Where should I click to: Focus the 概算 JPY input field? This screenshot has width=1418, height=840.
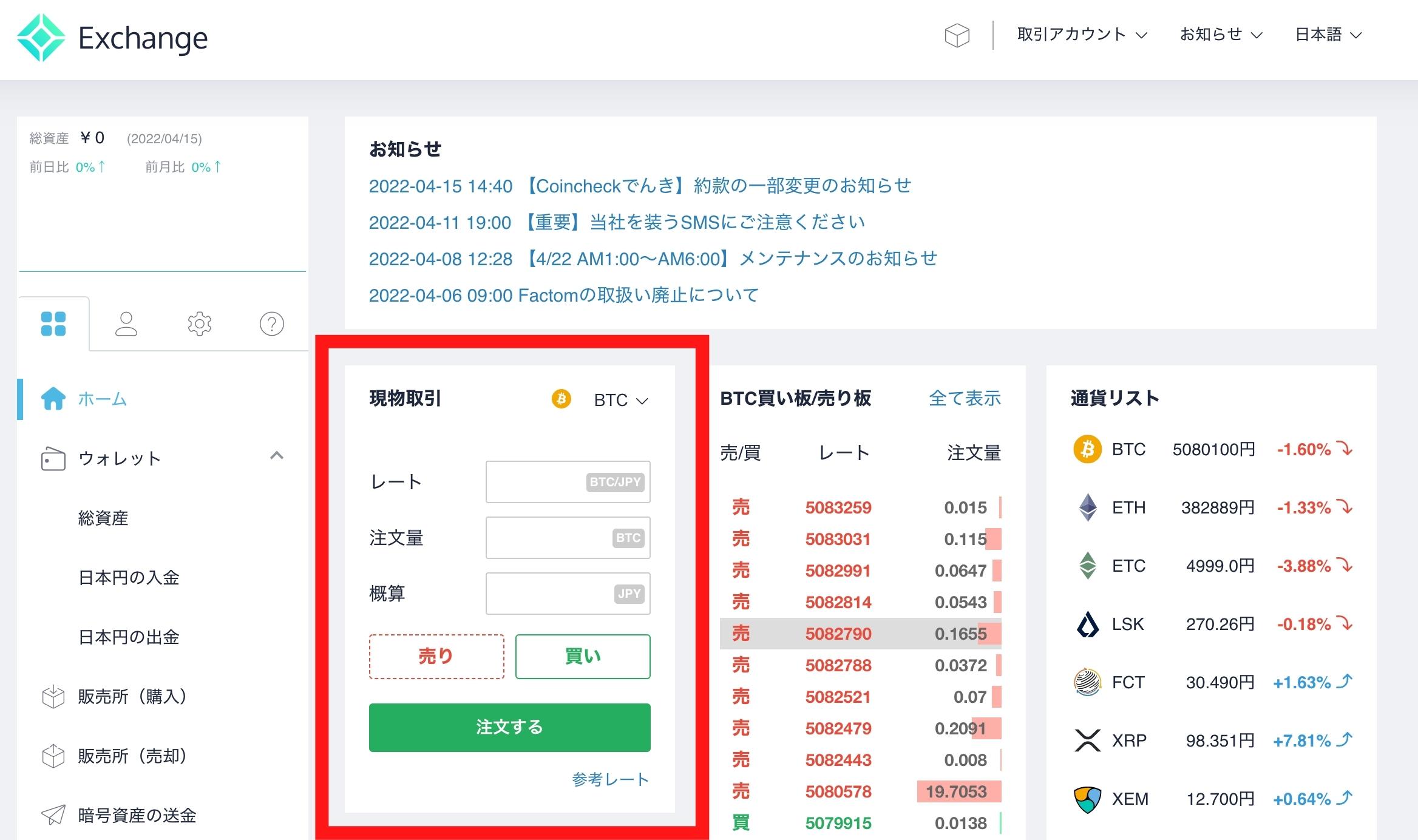click(x=568, y=594)
